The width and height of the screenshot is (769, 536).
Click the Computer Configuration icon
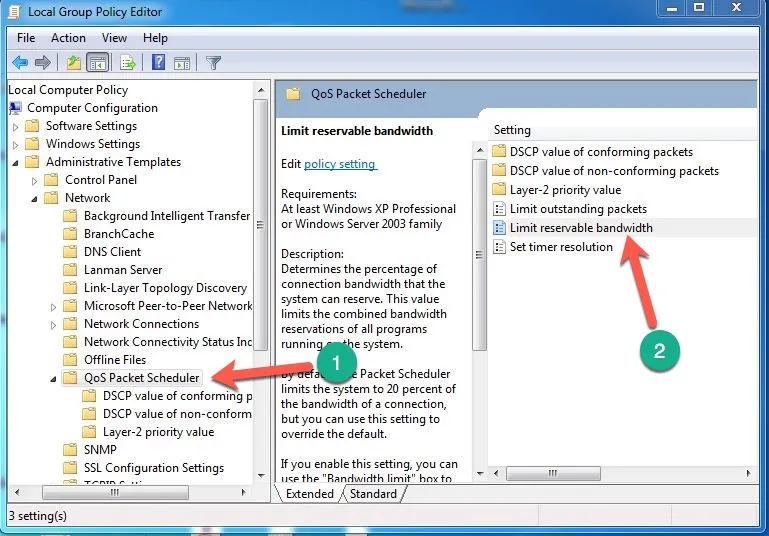point(15,108)
